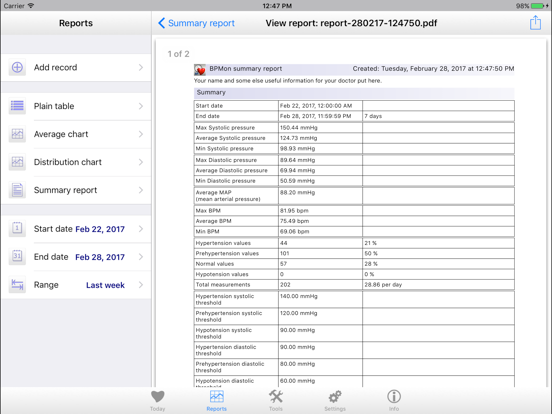552x414 pixels.
Task: Tap the 'Average MAP' cell
Action: coord(236,196)
